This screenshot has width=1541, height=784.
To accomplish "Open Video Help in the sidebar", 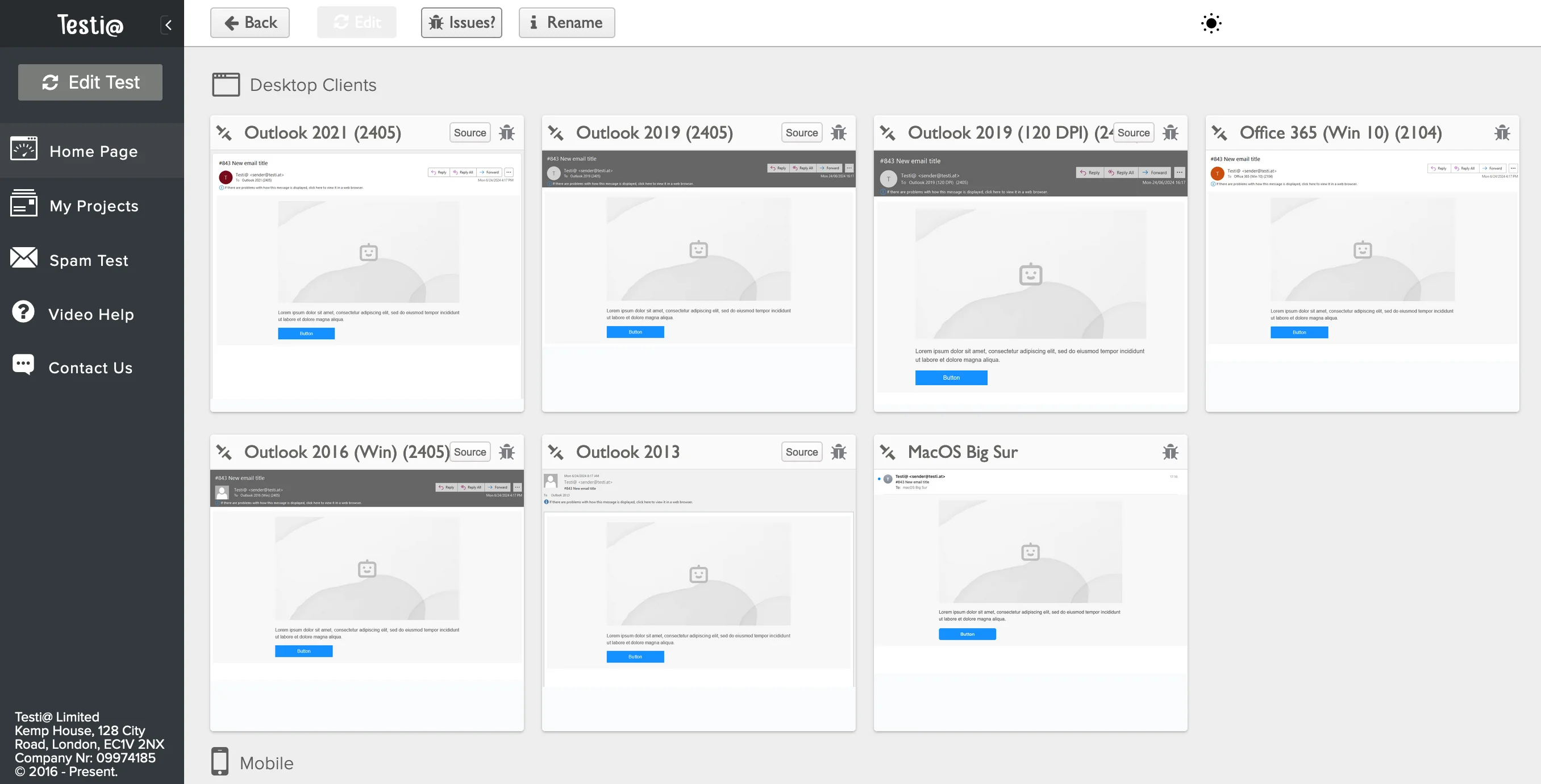I will 92,314.
